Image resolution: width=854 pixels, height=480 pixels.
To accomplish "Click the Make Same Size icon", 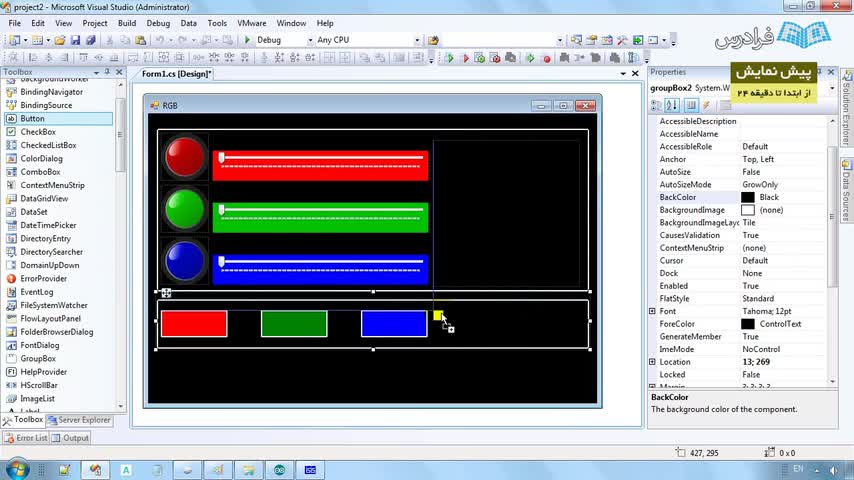I will click(x=163, y=57).
